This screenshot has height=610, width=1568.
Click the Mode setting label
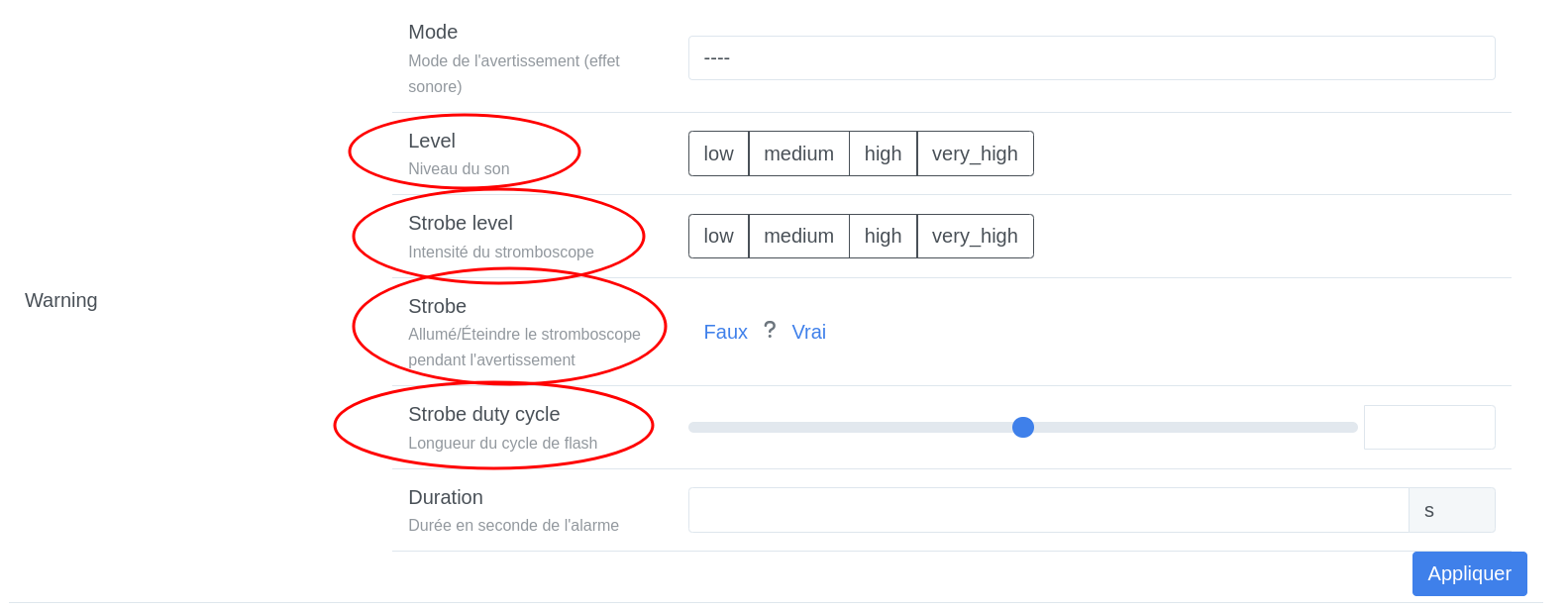pos(433,33)
